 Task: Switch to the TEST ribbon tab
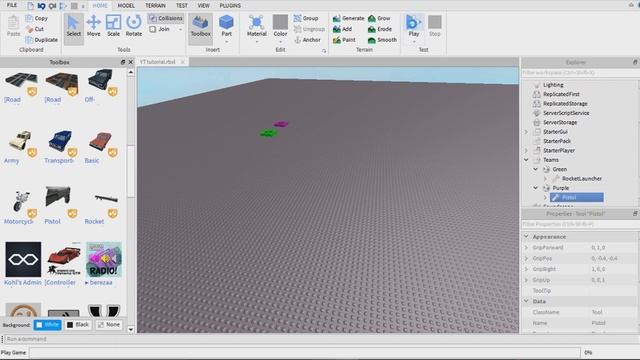point(182,6)
